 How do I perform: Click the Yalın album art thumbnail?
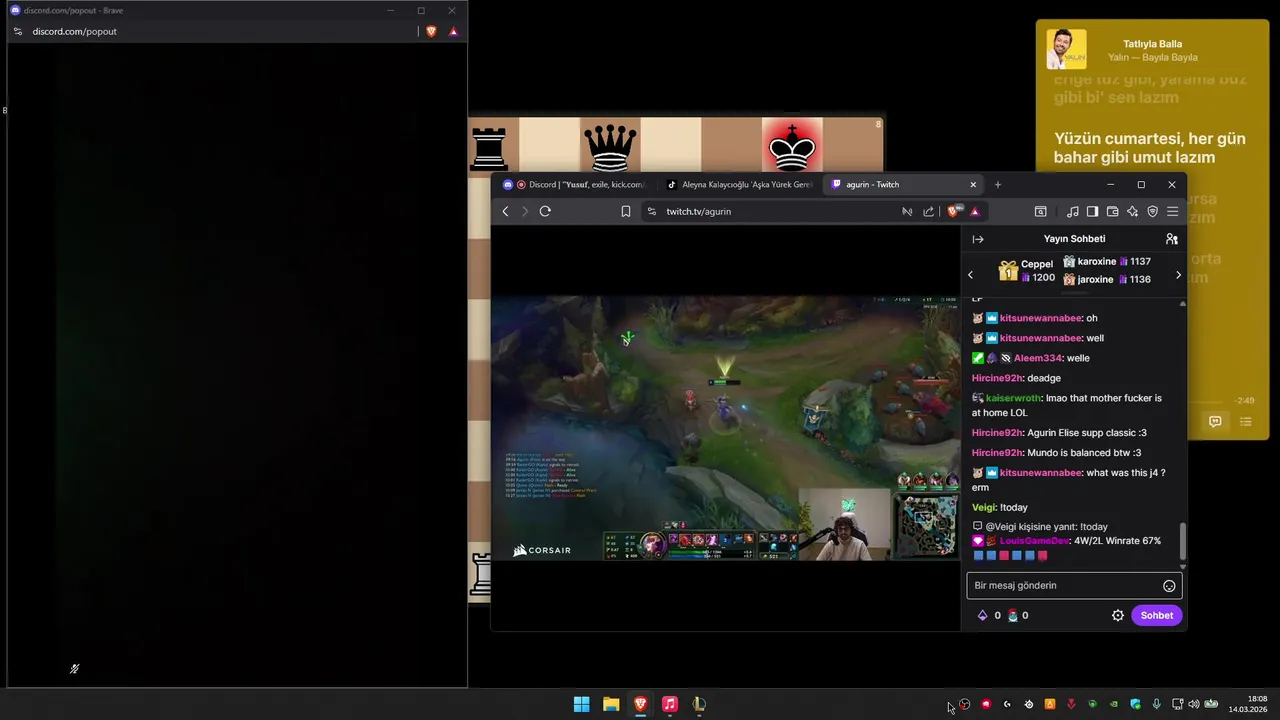(x=1066, y=49)
